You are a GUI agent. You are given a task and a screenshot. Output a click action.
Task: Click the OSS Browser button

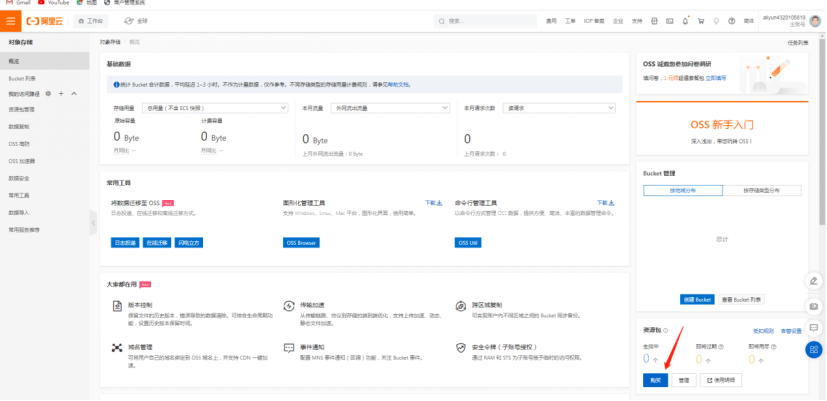[301, 243]
